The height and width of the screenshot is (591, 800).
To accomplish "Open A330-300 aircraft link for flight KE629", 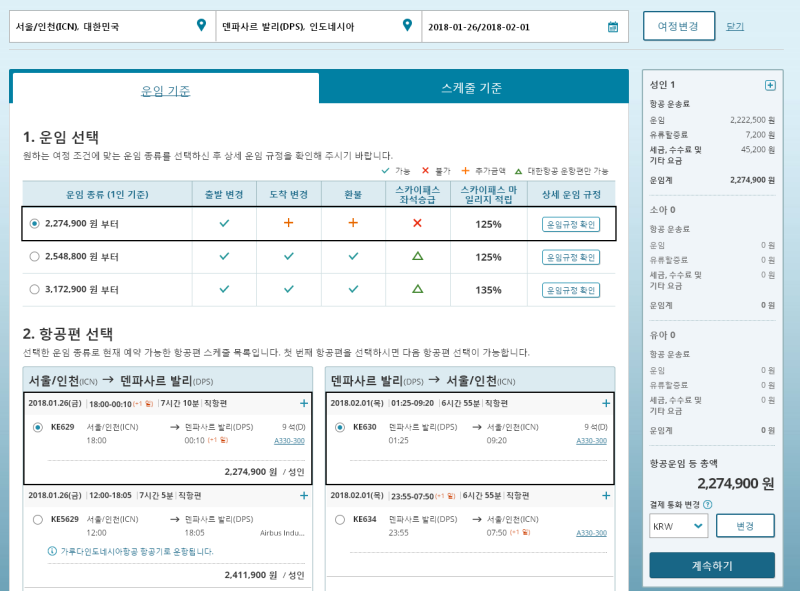I will point(289,441).
